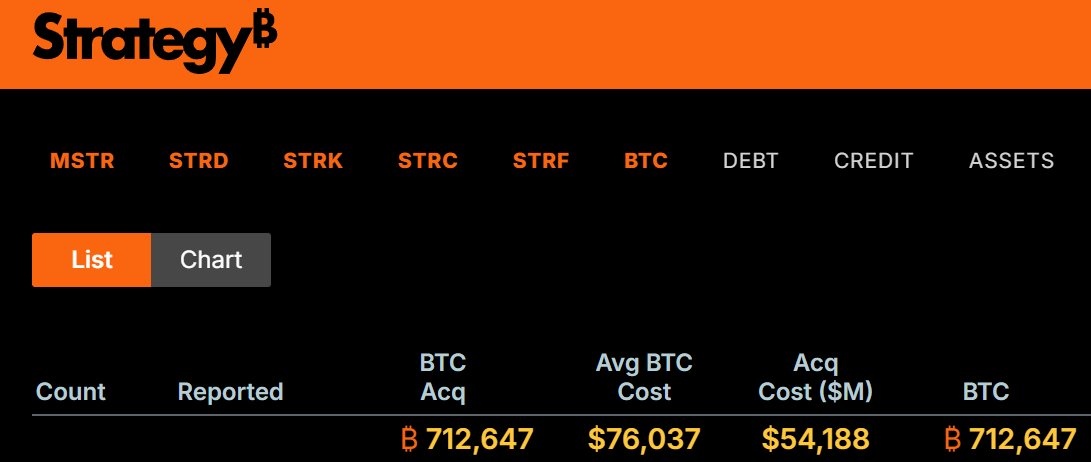1091x462 pixels.
Task: Navigate to the CREDIT page
Action: click(x=874, y=161)
